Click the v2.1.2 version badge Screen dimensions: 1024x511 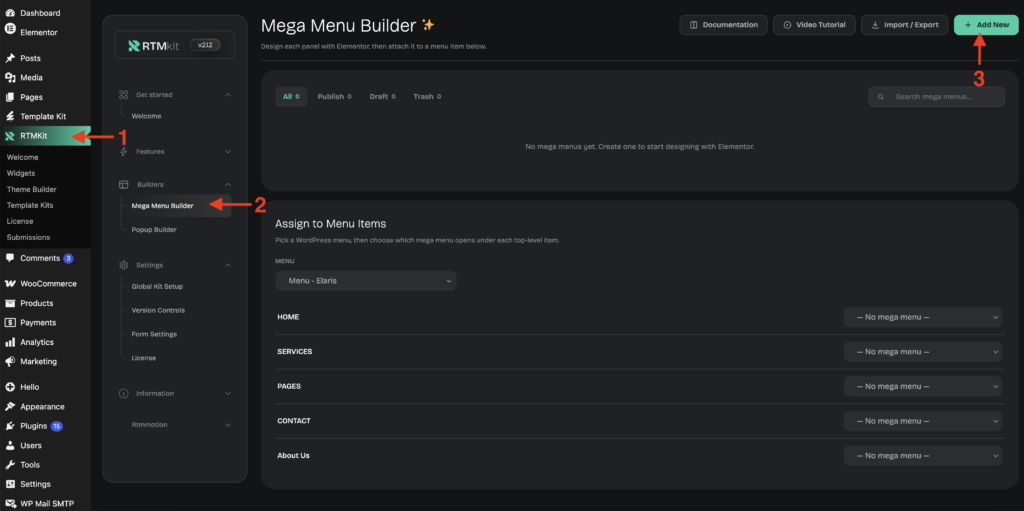(x=205, y=45)
